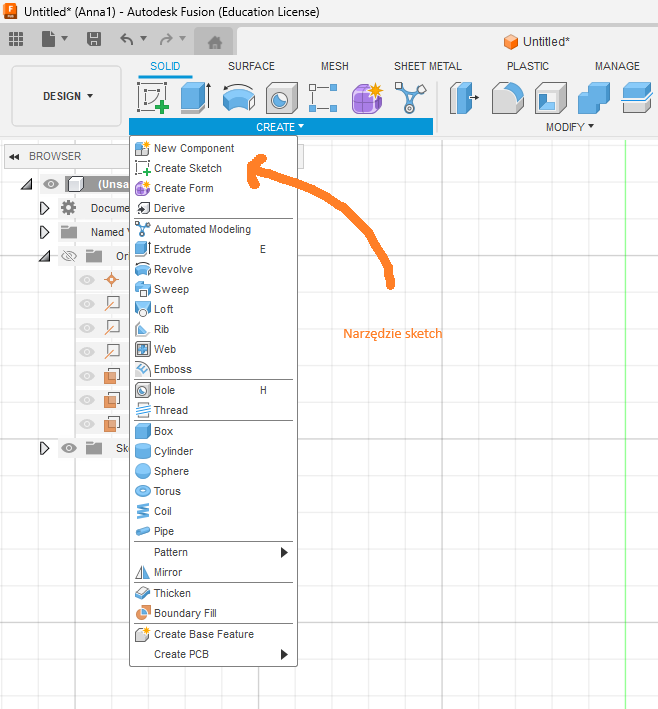The image size is (658, 709).
Task: Toggle visibility of the root component
Action: (x=51, y=184)
